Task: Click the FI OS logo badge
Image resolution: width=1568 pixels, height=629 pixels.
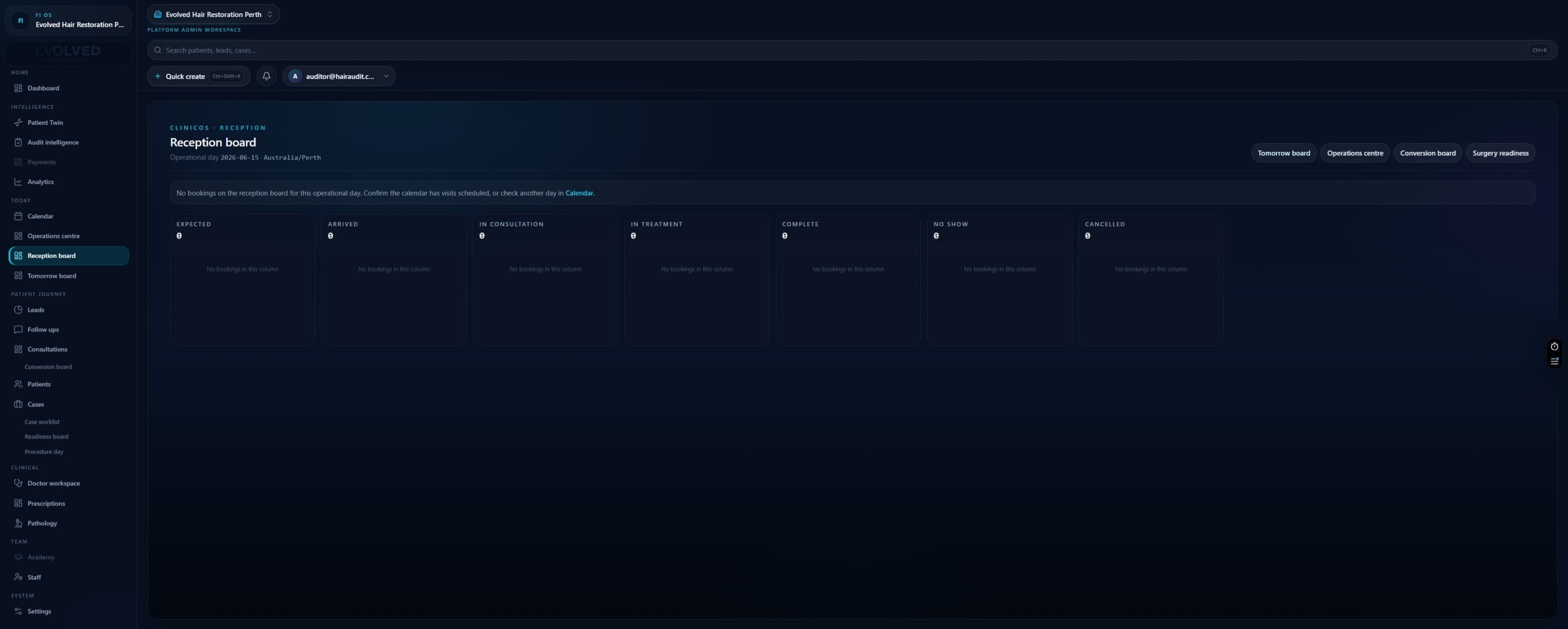Action: [20, 20]
